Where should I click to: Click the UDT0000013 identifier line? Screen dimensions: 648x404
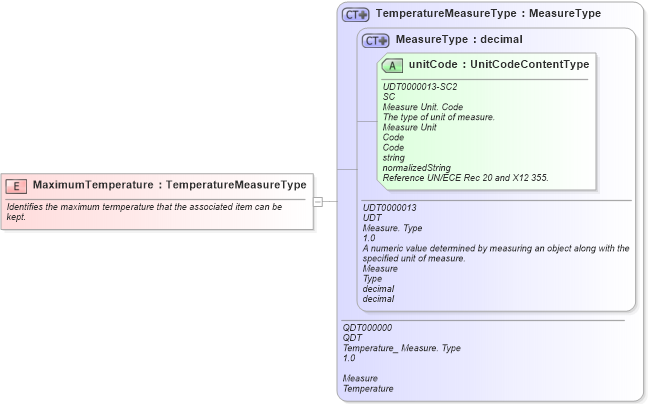[389, 208]
